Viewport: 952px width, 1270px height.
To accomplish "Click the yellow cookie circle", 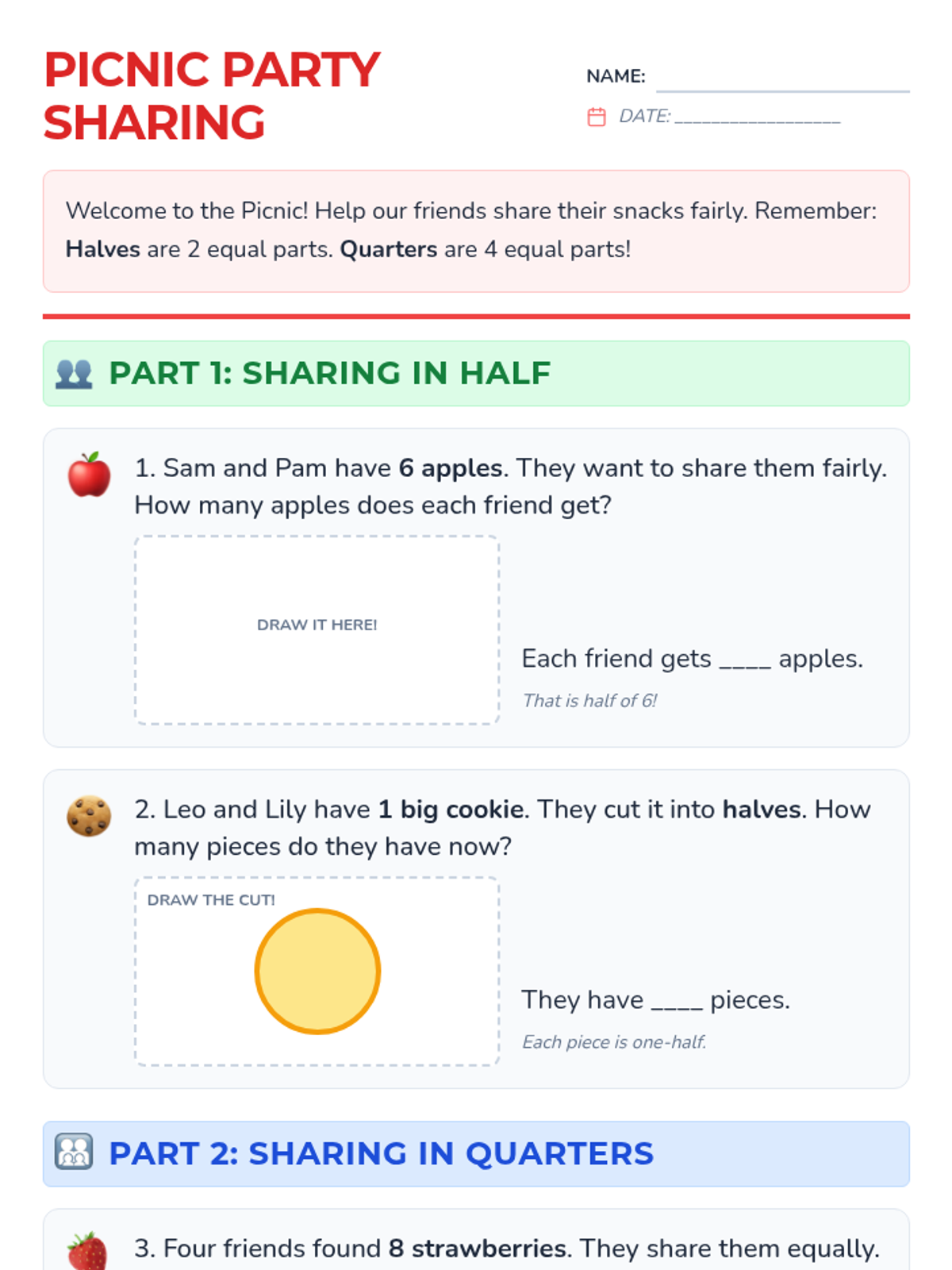I will point(317,971).
